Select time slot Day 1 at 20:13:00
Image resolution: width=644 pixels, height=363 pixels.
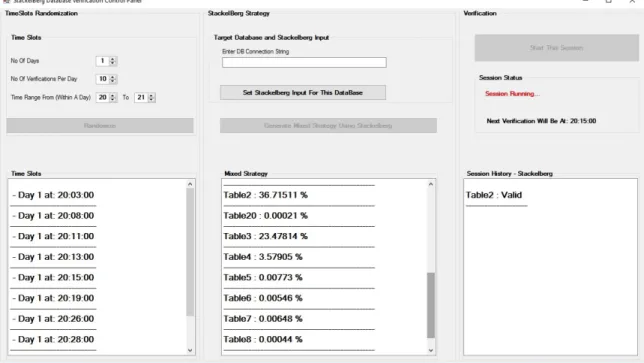pyautogui.click(x=53, y=257)
